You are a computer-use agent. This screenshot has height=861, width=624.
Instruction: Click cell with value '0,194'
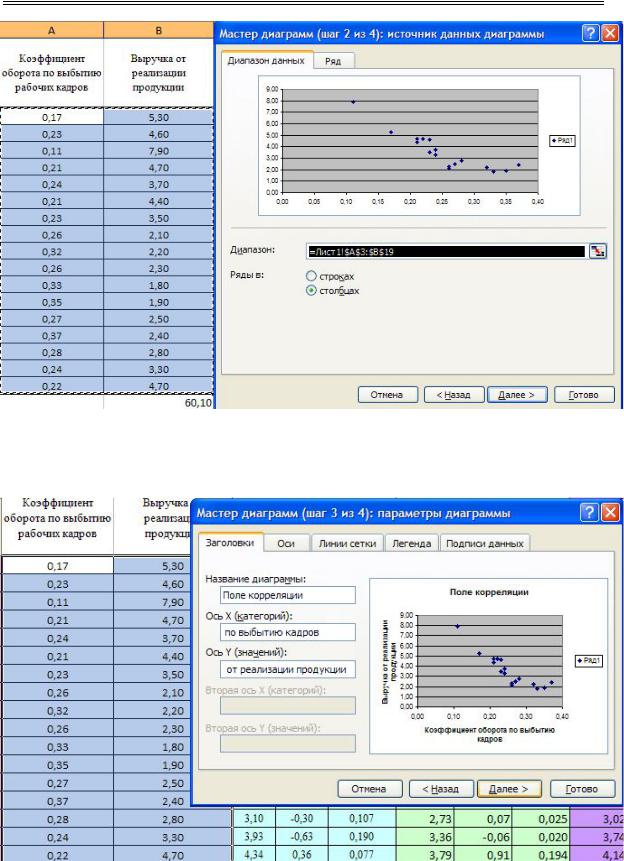pyautogui.click(x=541, y=854)
